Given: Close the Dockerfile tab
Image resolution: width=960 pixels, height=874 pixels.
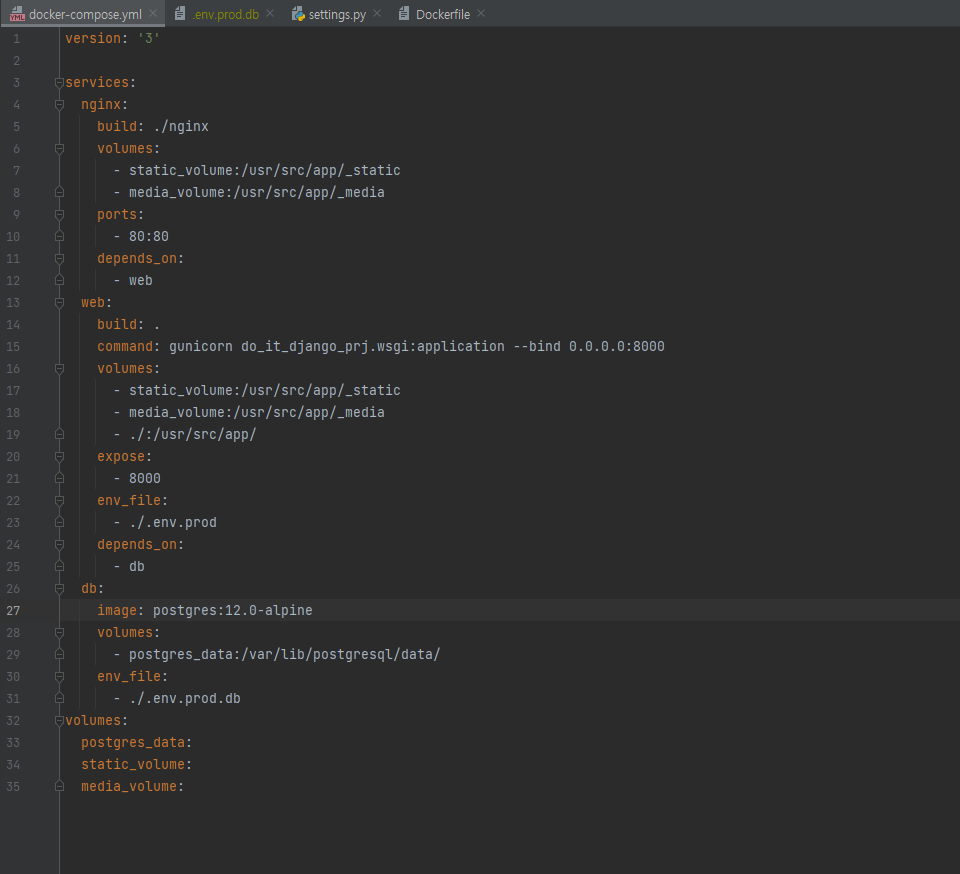Looking at the screenshot, I should (x=481, y=13).
